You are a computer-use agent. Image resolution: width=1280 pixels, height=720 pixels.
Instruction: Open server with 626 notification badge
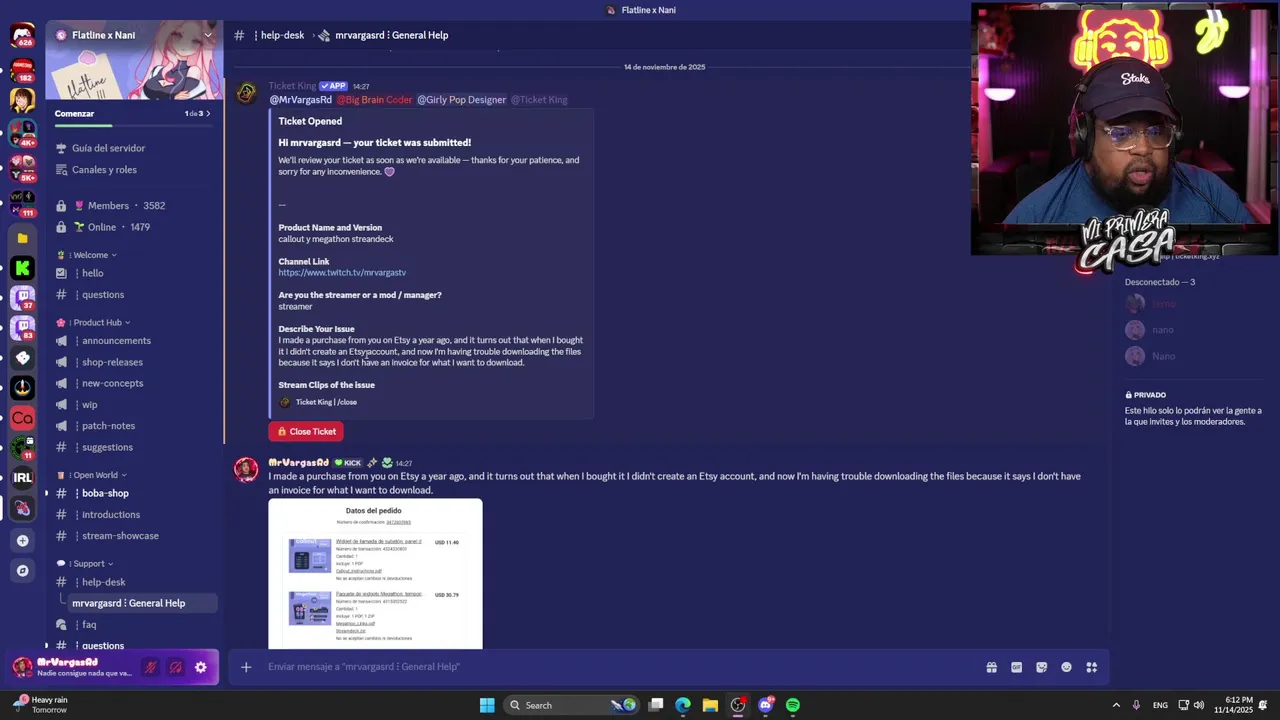(22, 36)
